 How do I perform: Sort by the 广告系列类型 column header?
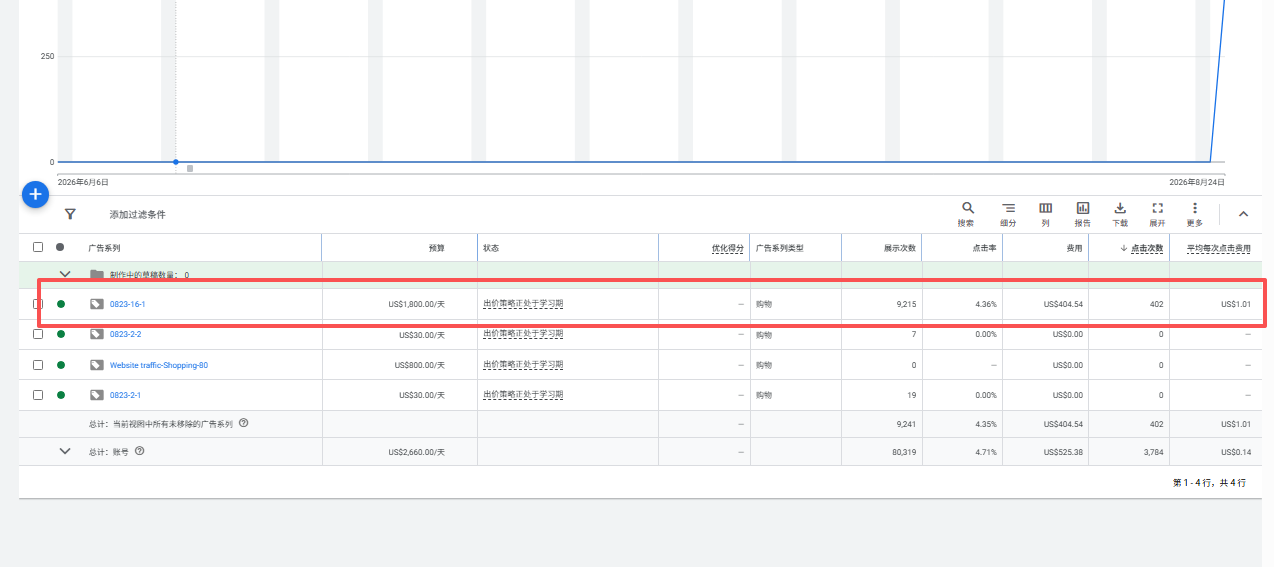click(x=780, y=248)
